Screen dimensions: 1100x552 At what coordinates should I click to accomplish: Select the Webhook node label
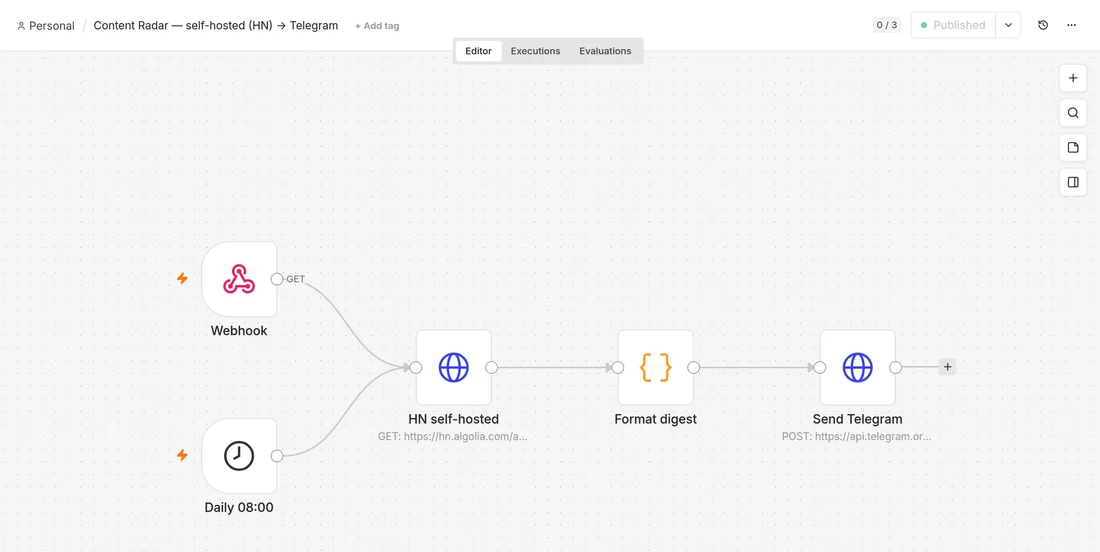(x=239, y=330)
